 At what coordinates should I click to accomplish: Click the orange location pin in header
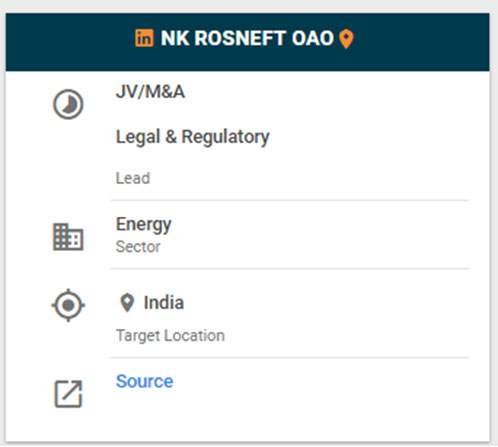click(x=346, y=39)
